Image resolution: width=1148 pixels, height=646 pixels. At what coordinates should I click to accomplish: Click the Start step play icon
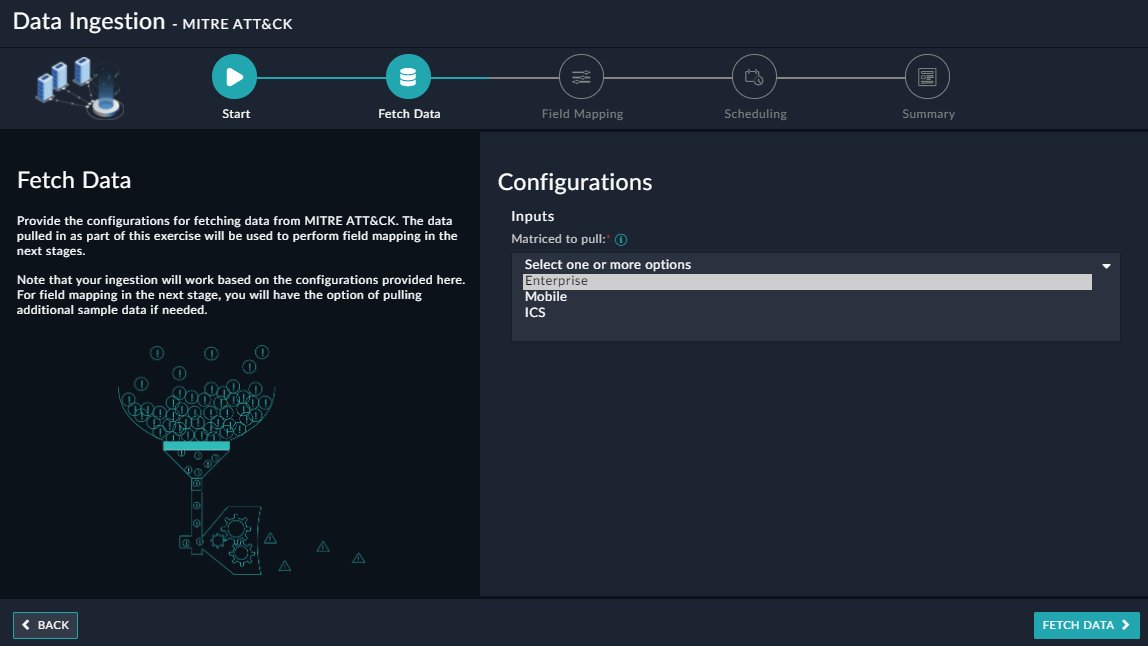235,77
